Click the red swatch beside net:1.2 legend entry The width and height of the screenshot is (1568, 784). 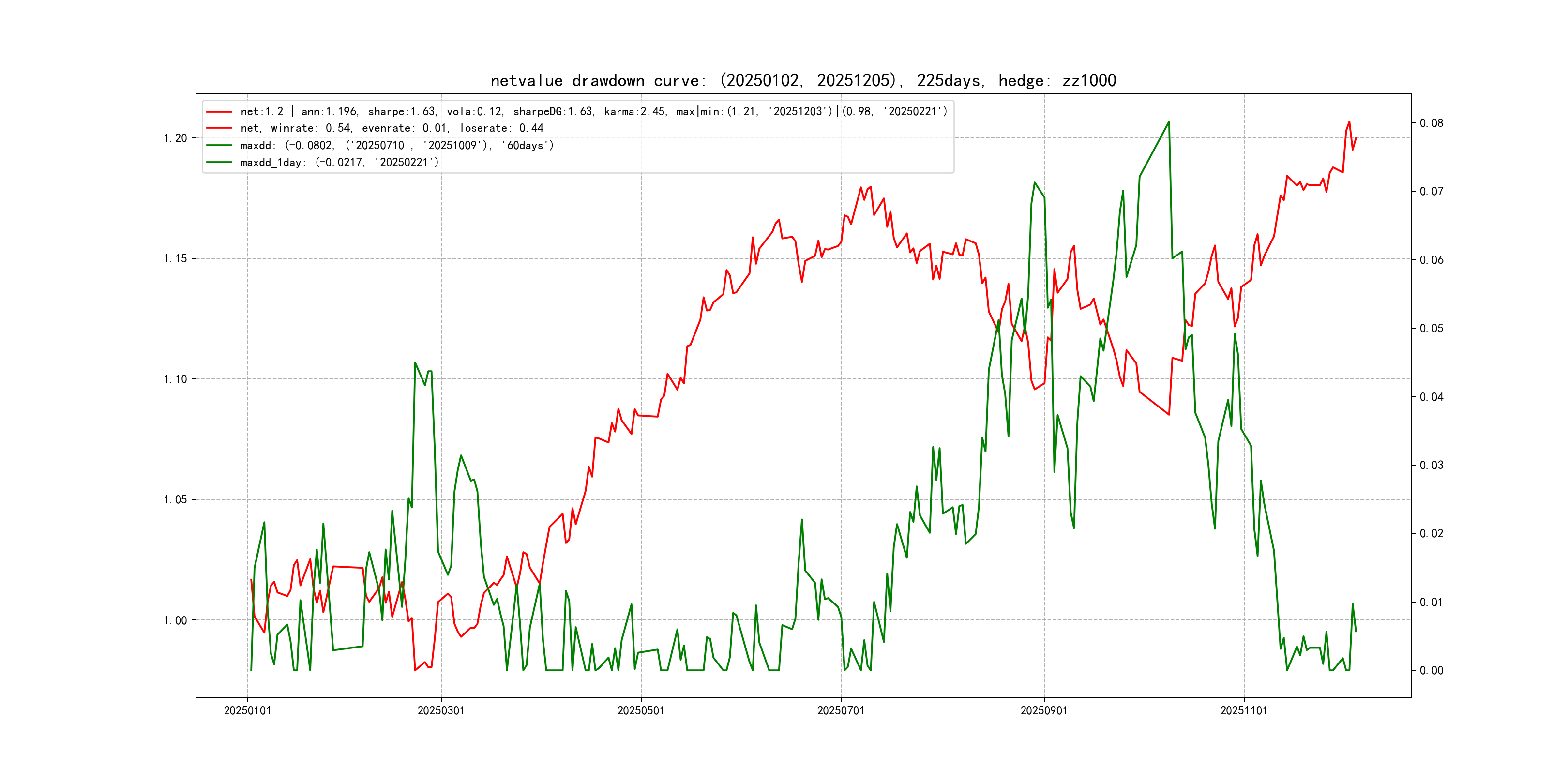coord(219,111)
